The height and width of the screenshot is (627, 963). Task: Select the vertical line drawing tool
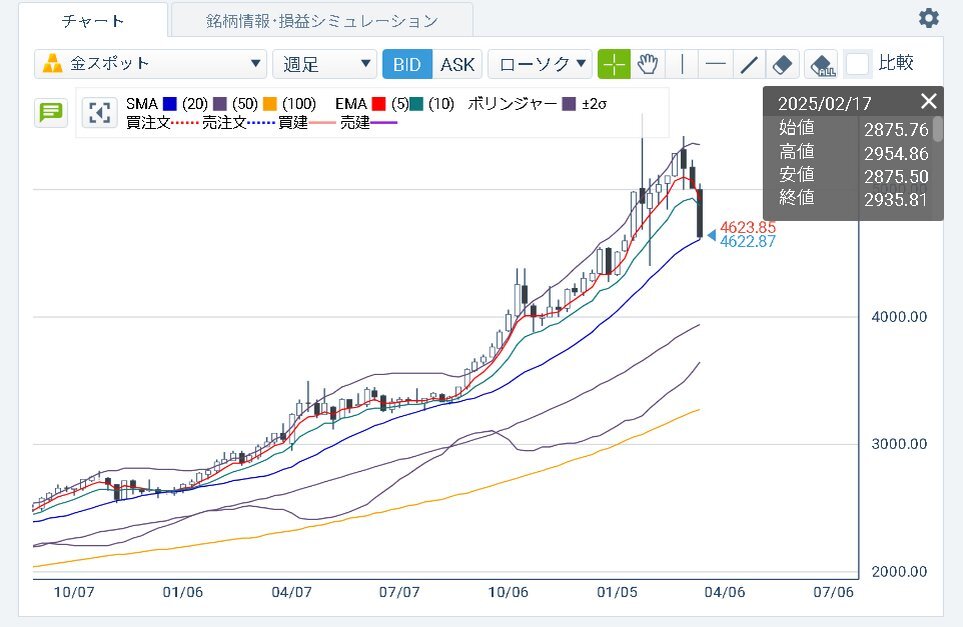pos(682,64)
